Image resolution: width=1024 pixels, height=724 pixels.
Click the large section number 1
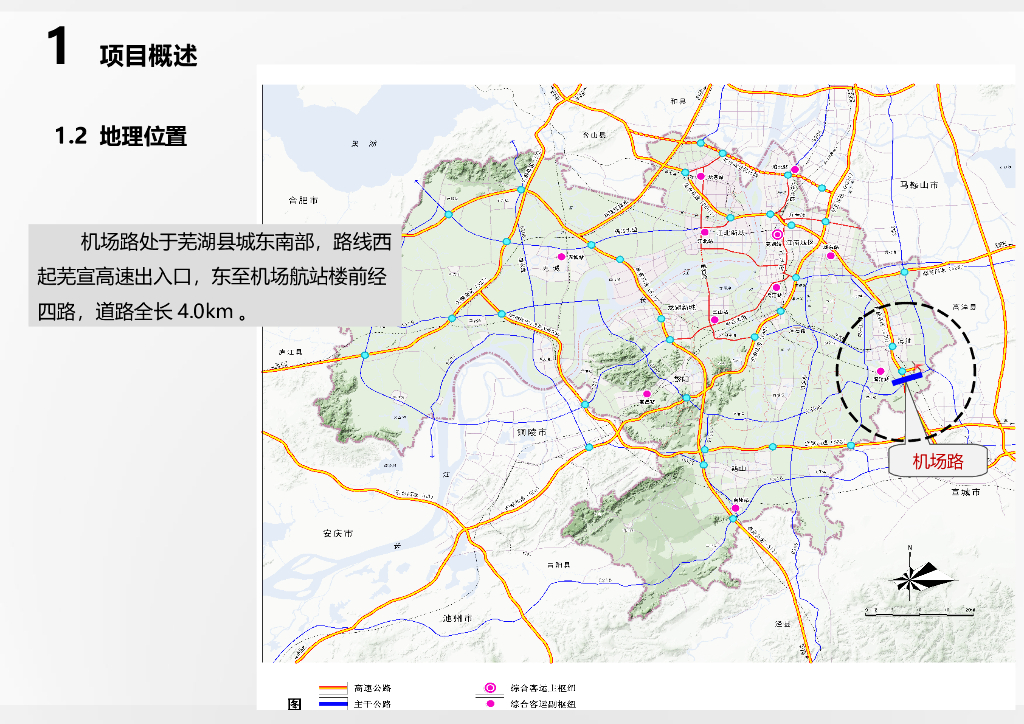(58, 48)
